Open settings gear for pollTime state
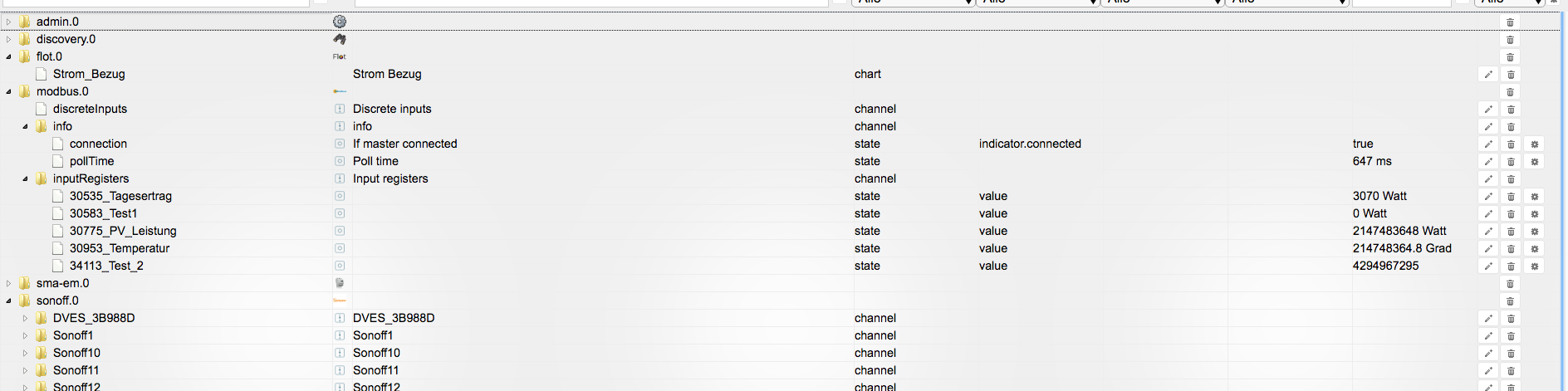 [1535, 162]
